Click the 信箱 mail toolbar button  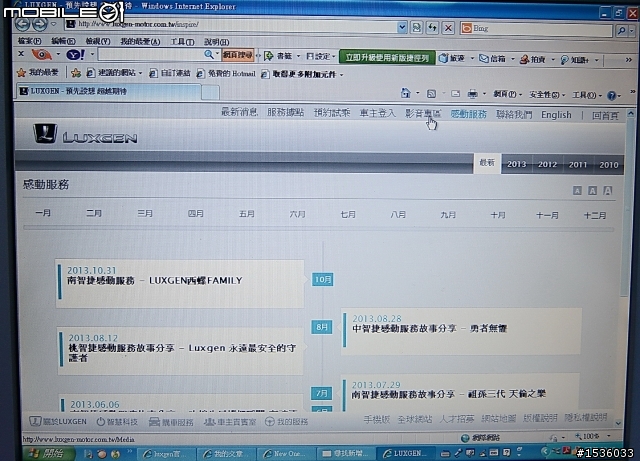pyautogui.click(x=493, y=59)
